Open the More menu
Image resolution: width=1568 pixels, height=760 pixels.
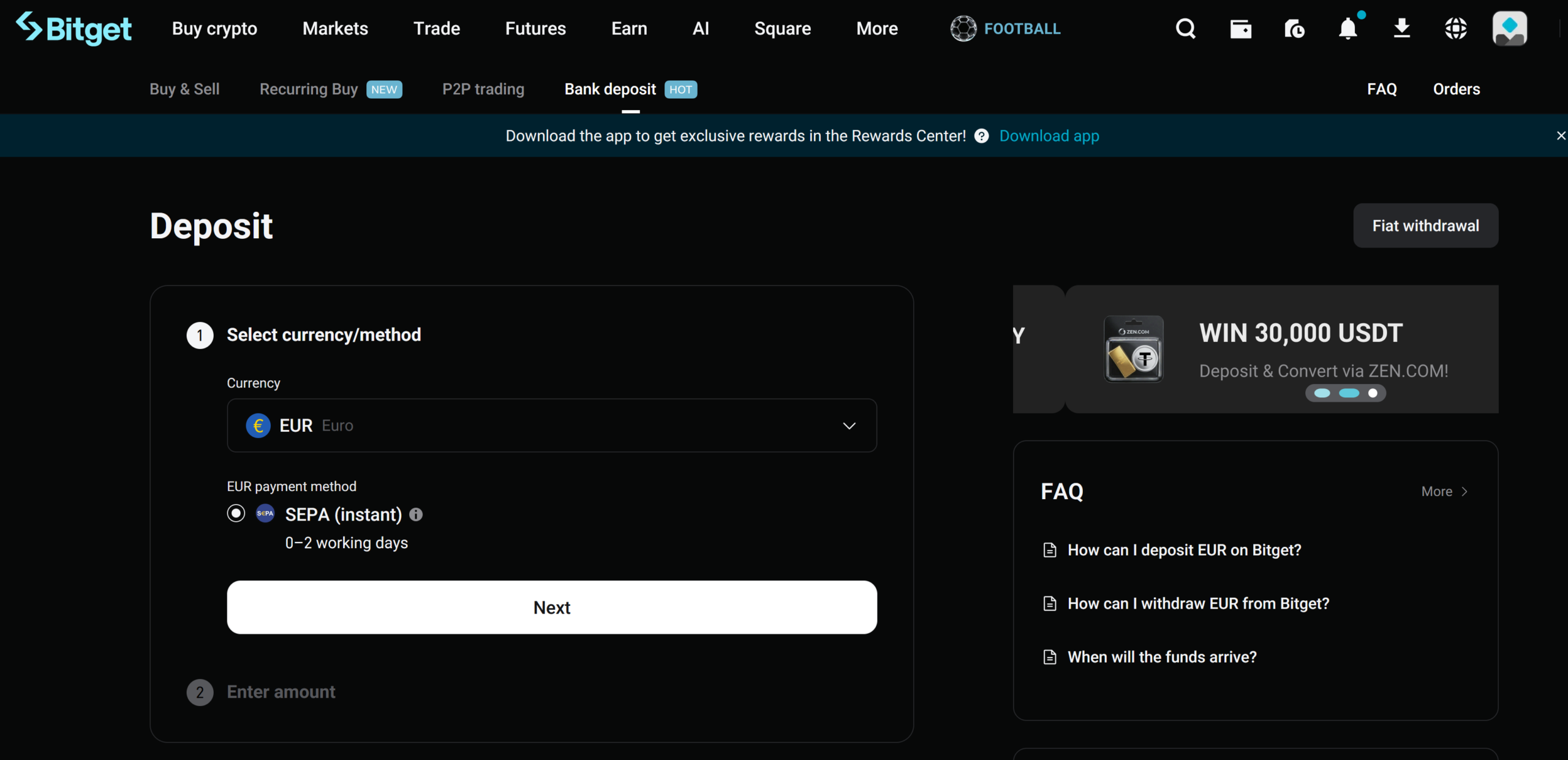tap(877, 29)
